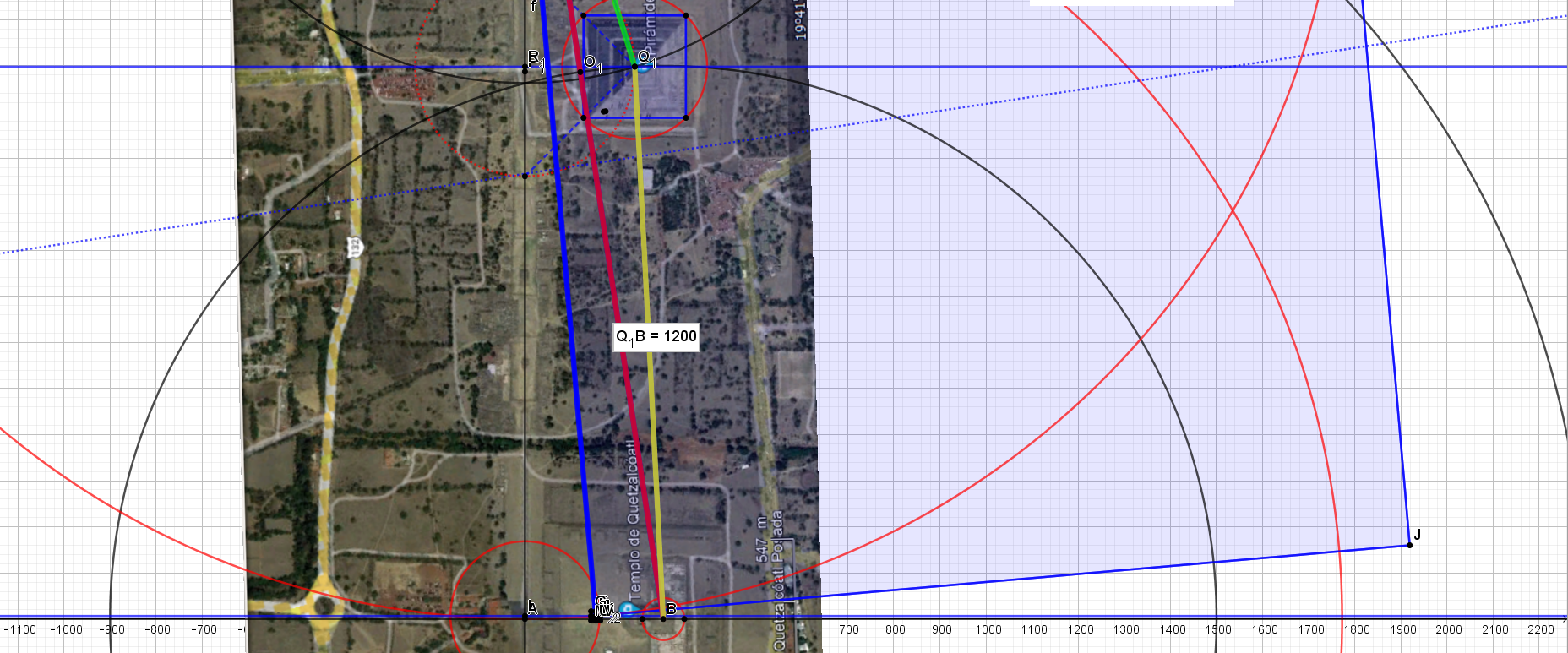
Task: Select point O₁ on the crimson line
Action: [580, 73]
